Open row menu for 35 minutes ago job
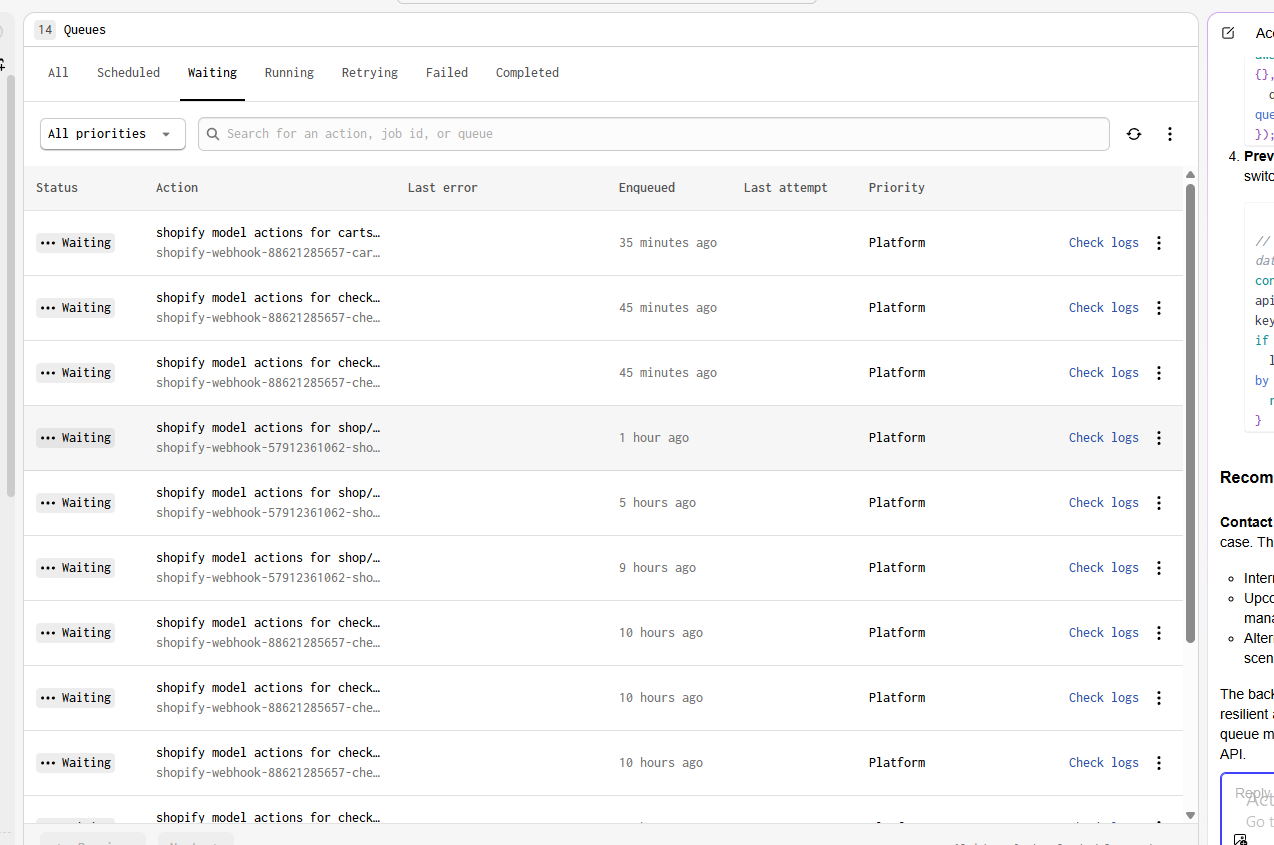Screen dimensions: 1274x845 pos(1159,243)
